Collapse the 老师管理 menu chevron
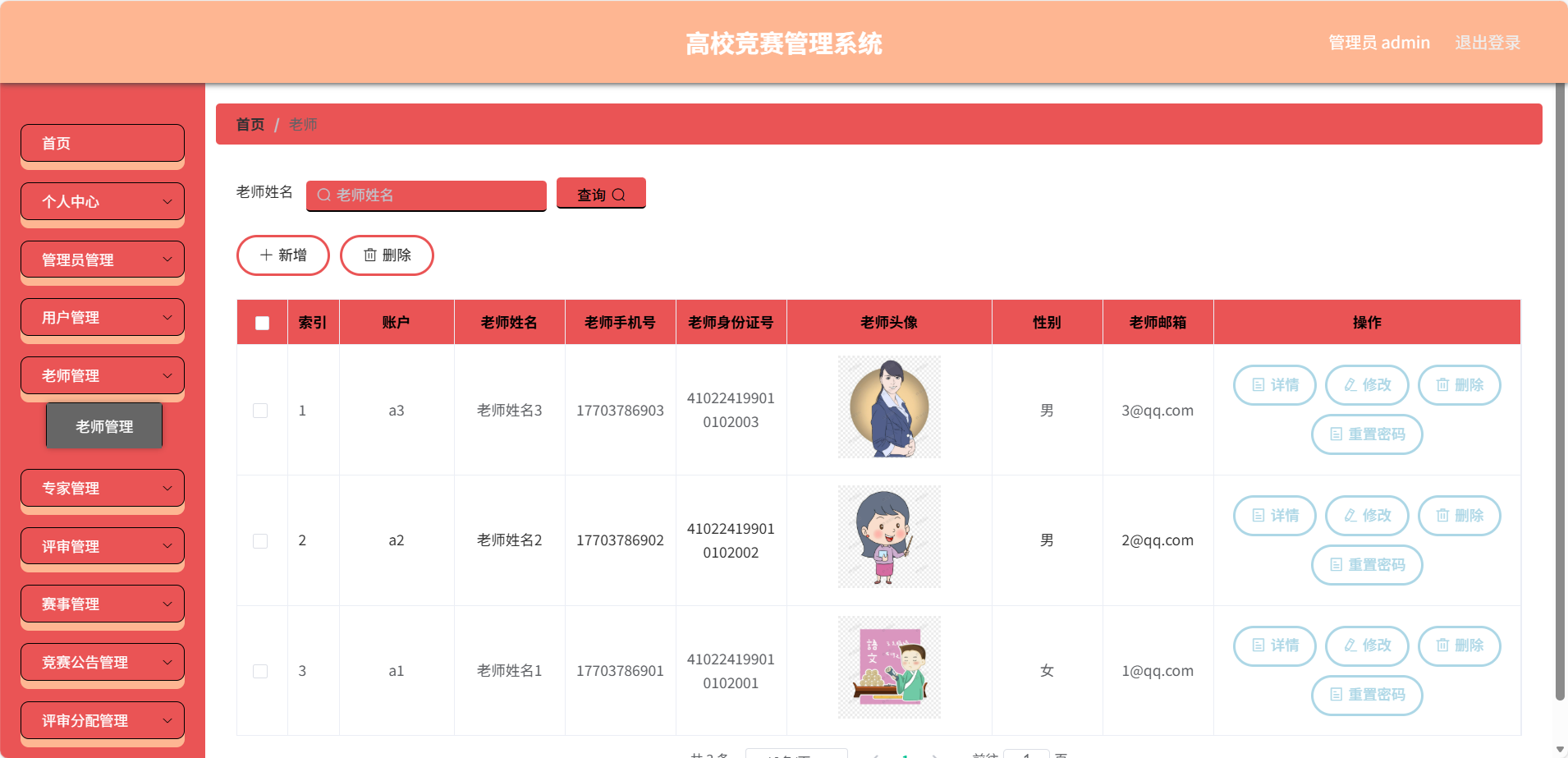Screen dimensions: 1568x758 pos(167,375)
